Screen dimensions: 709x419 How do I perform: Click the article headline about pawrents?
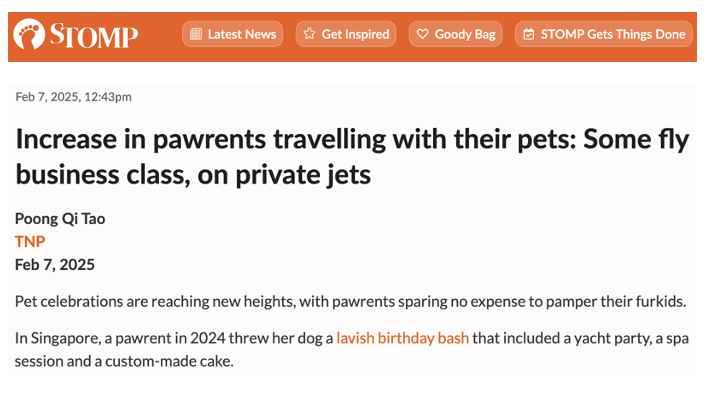click(353, 156)
